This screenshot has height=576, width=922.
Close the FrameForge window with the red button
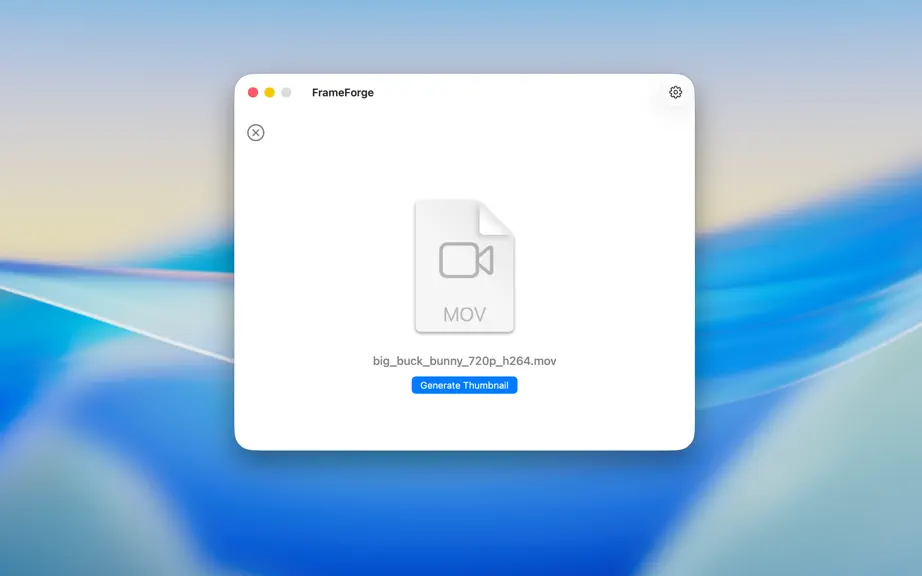point(253,92)
